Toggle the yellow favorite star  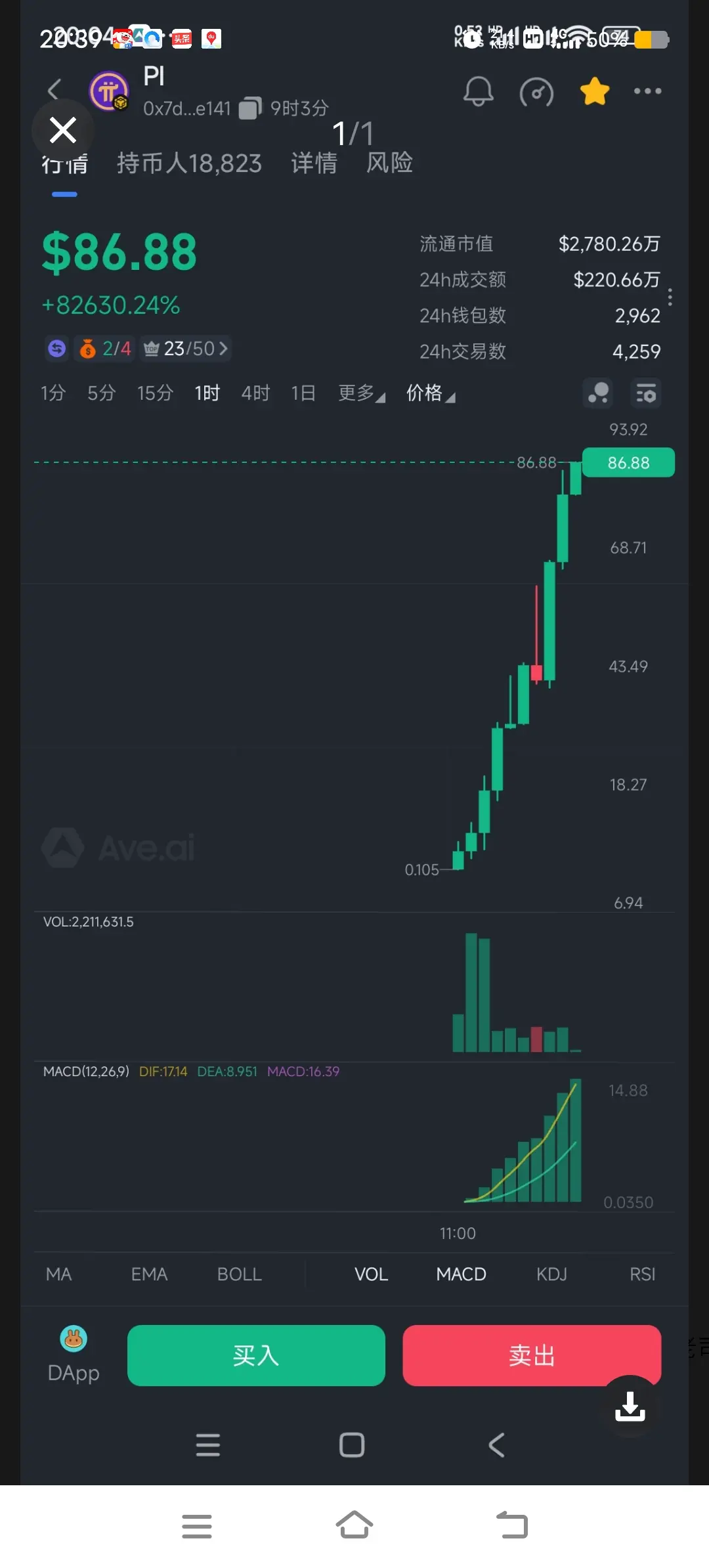[595, 91]
